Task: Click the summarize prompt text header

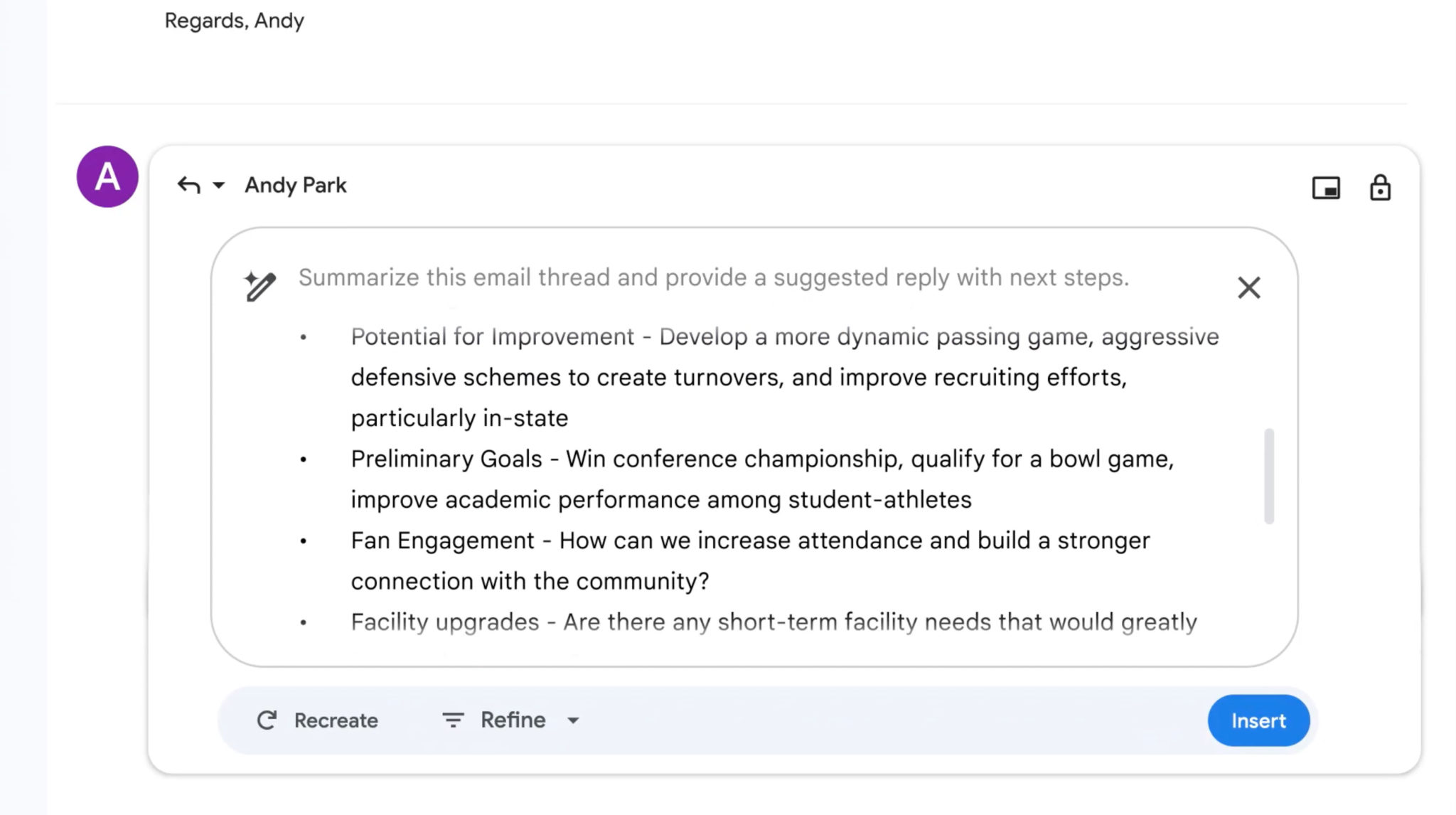Action: (x=713, y=277)
